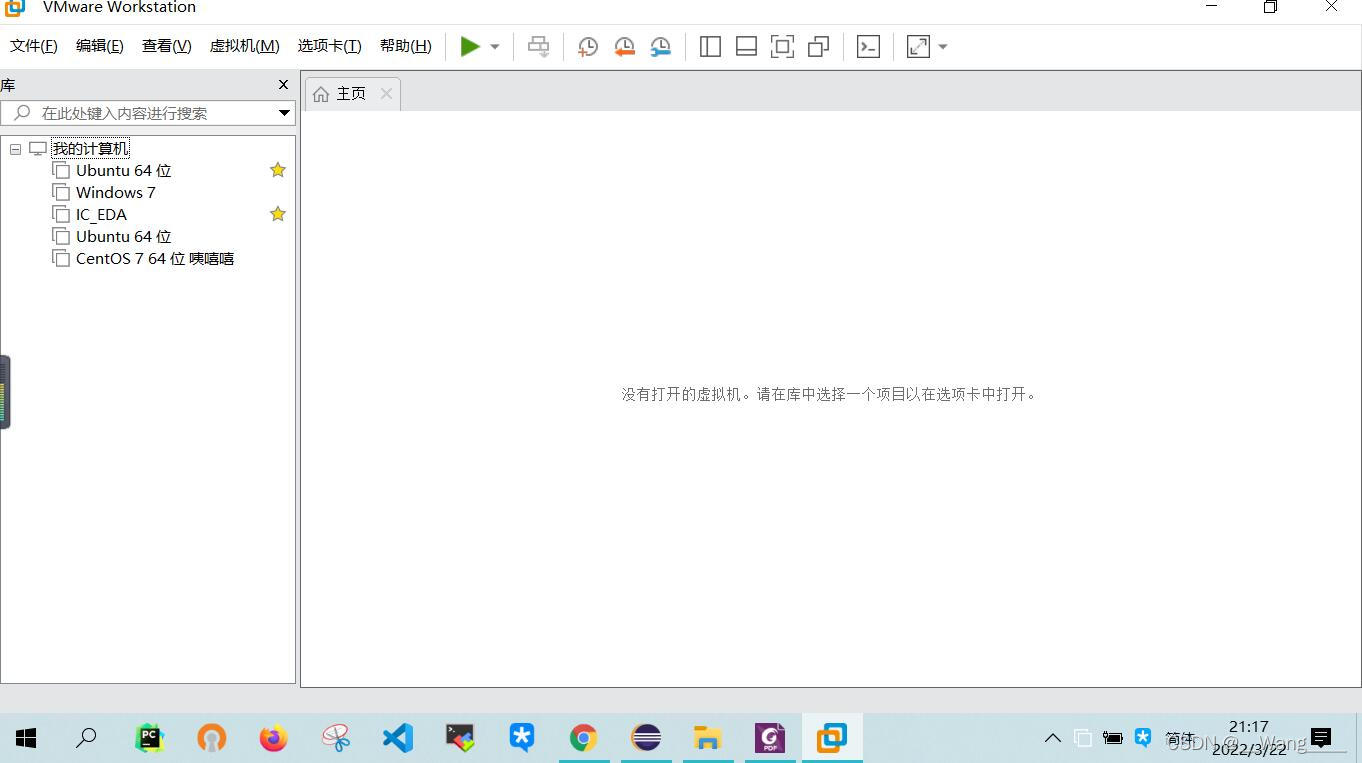
Task: Click the Send Ctrl+Alt+Del toolbar icon
Action: 538,47
